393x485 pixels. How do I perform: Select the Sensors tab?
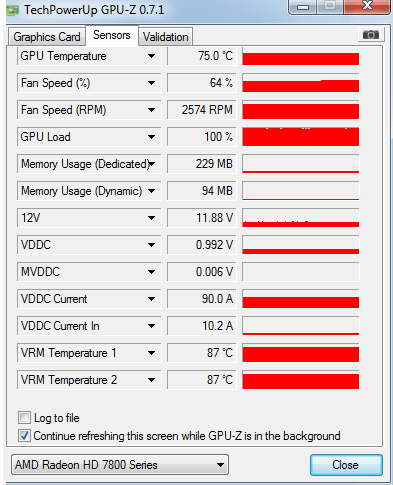tap(112, 35)
